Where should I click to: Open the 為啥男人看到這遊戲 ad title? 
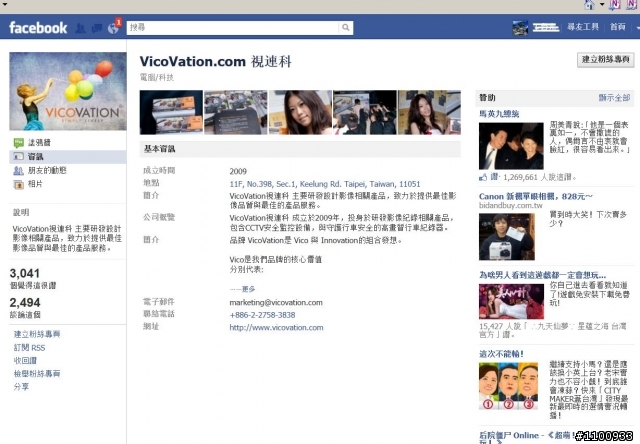(x=542, y=275)
